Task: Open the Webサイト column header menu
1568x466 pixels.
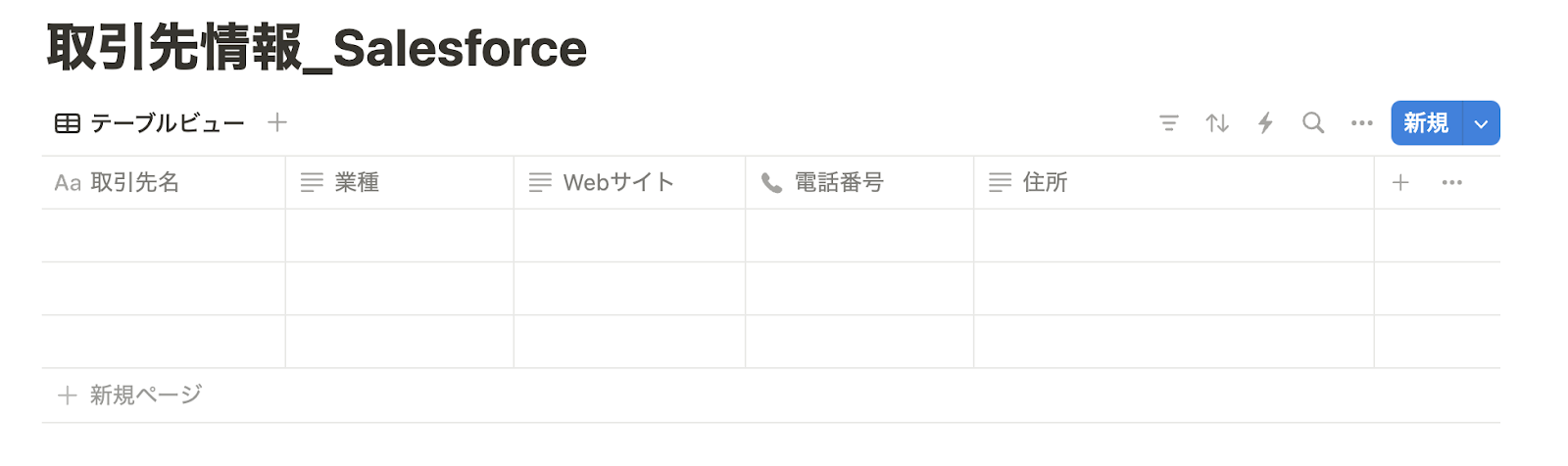Action: tap(617, 183)
